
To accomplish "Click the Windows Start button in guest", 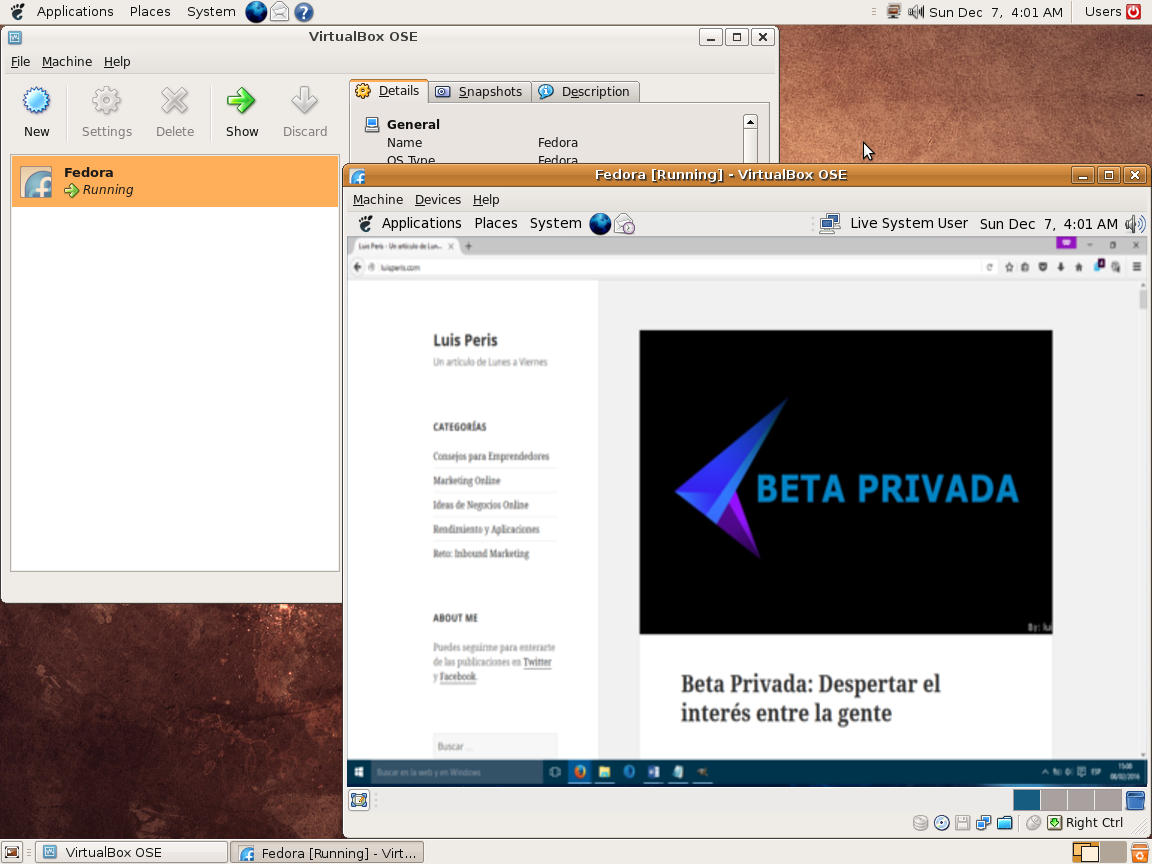I will tap(359, 772).
